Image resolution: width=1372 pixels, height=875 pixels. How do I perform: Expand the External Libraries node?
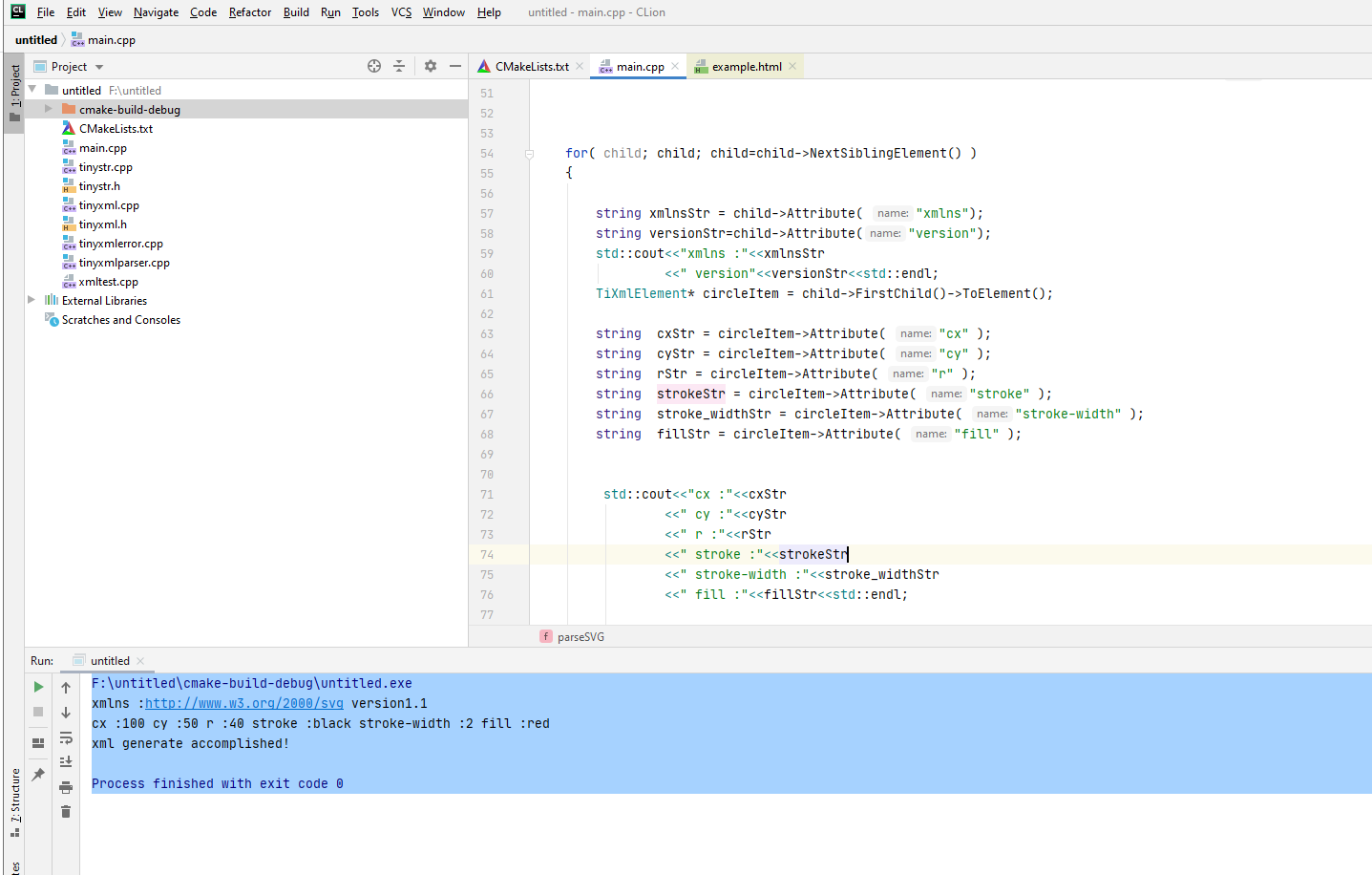coord(32,300)
